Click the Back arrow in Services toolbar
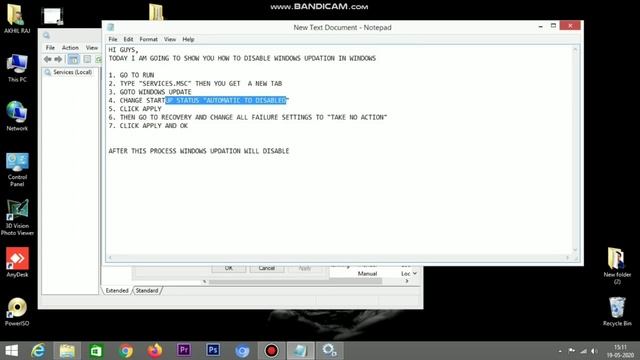 (x=48, y=59)
